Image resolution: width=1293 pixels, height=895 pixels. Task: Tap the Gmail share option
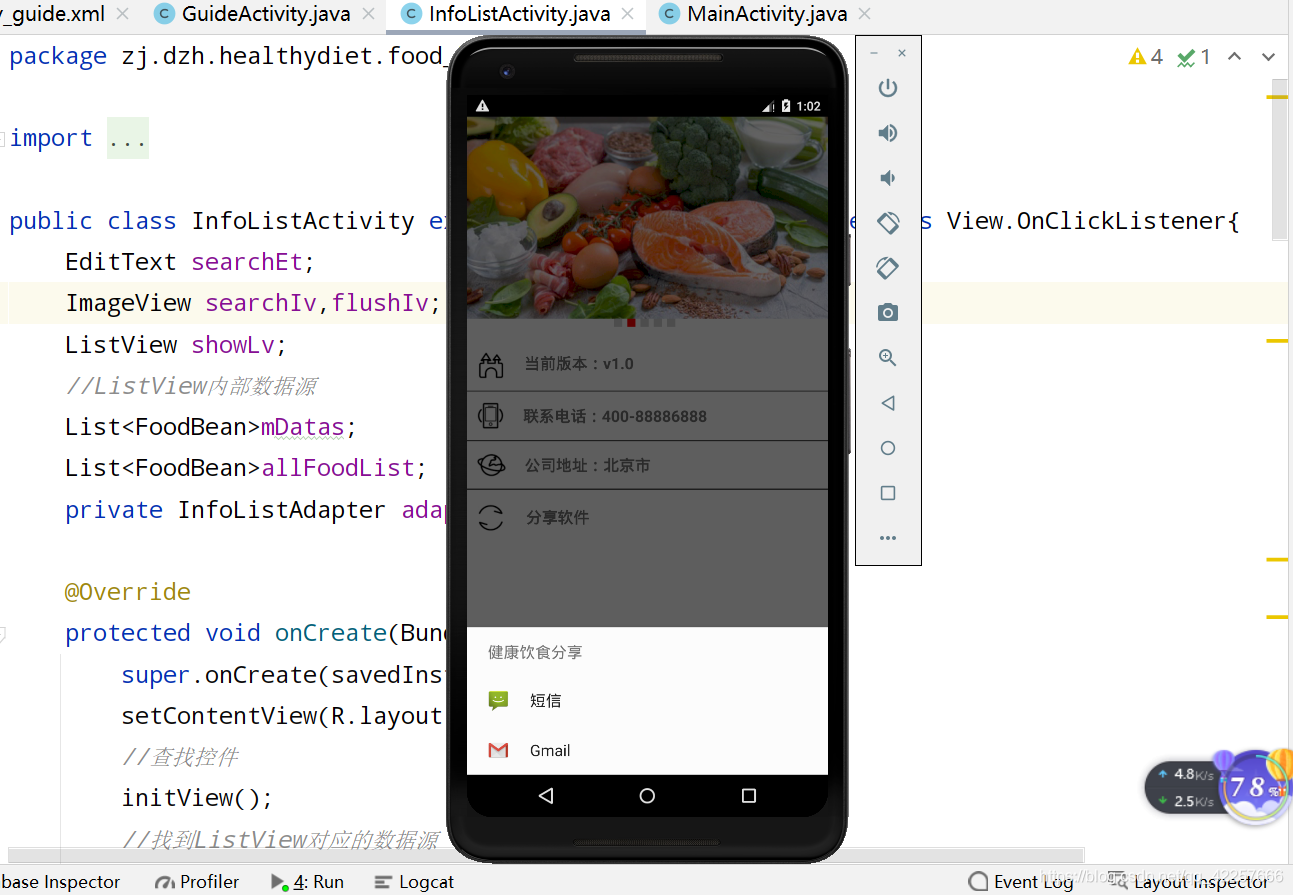(647, 750)
